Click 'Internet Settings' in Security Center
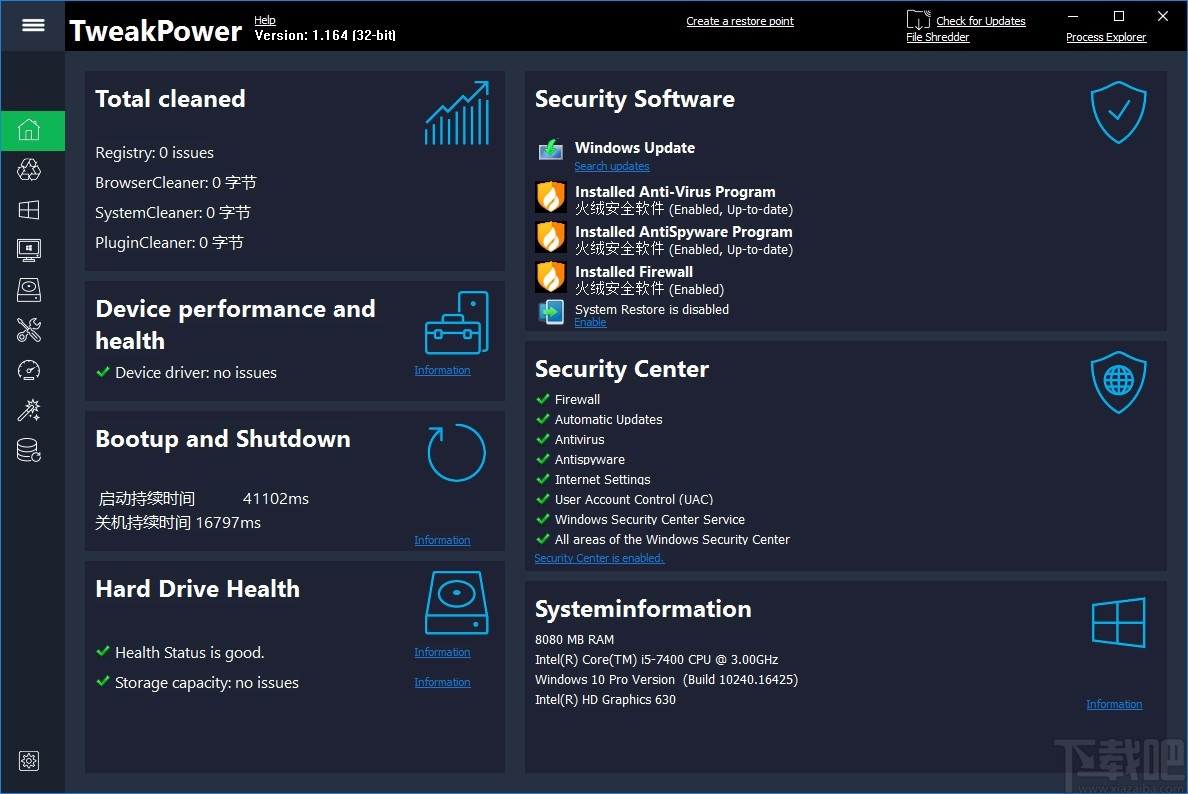1188x794 pixels. pyautogui.click(x=602, y=480)
